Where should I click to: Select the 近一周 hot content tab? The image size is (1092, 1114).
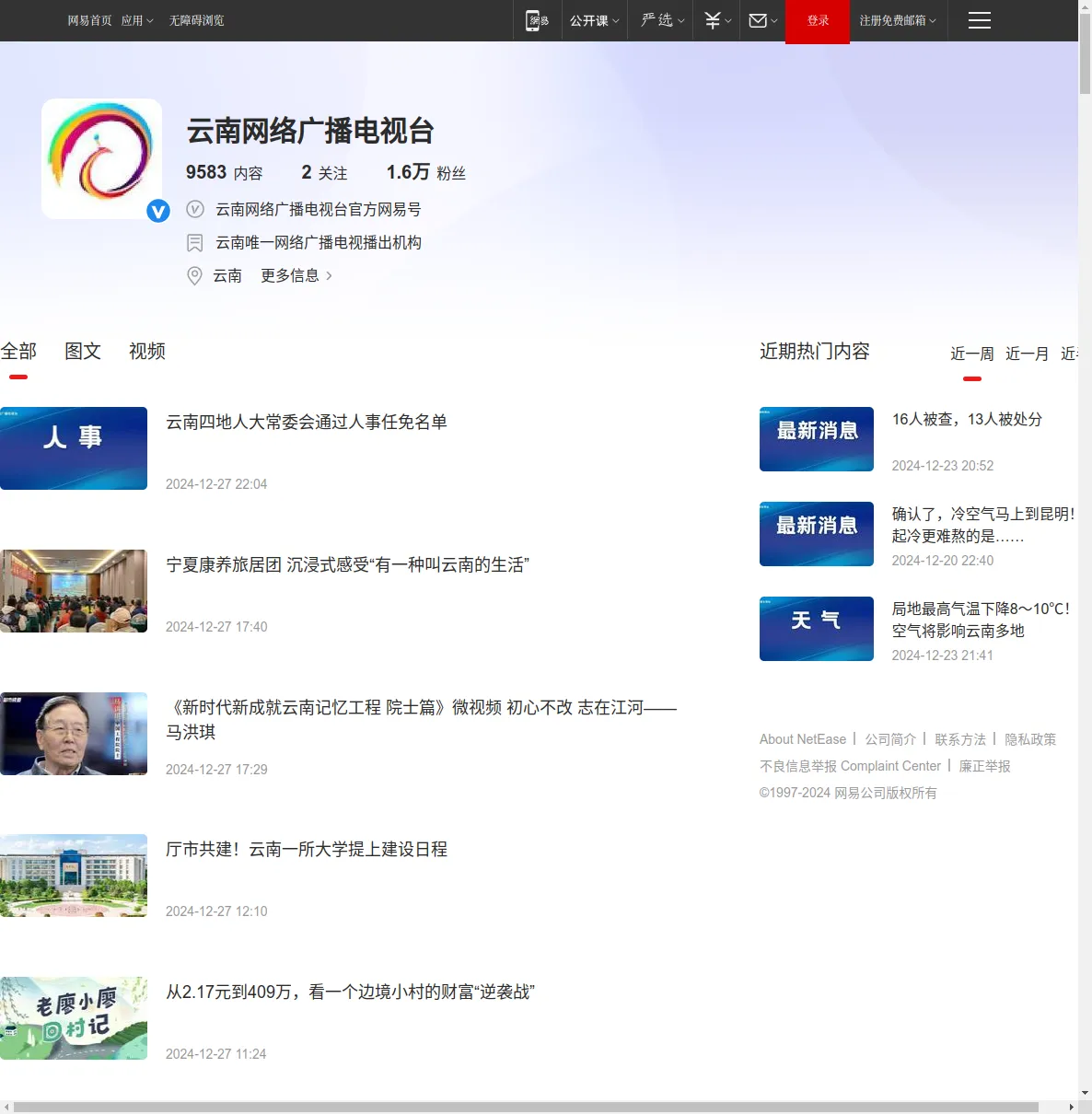pos(972,354)
